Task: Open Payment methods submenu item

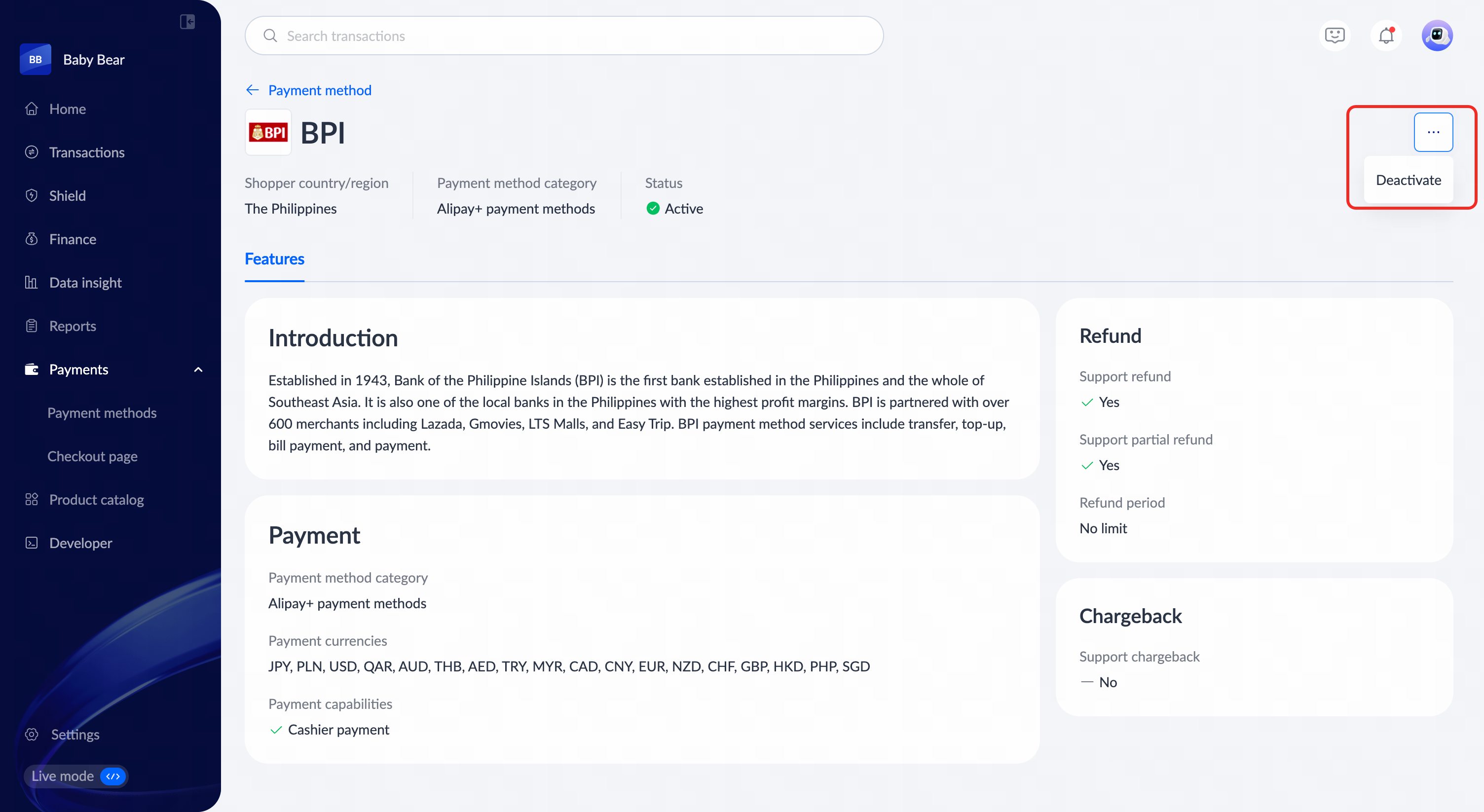Action: 102,413
